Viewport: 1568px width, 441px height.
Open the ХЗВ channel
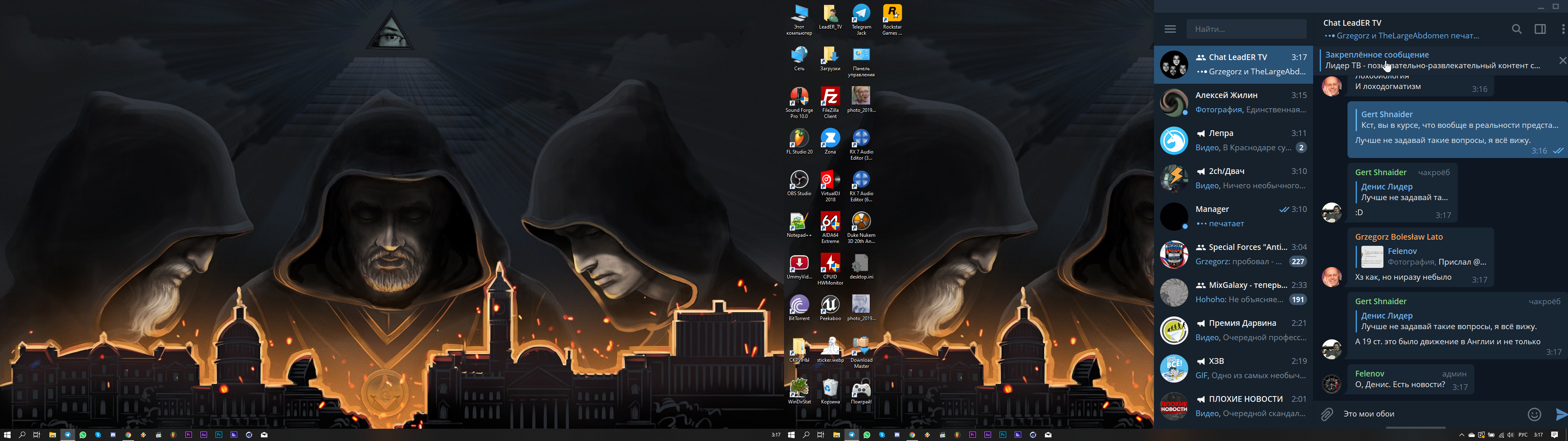(x=1233, y=368)
